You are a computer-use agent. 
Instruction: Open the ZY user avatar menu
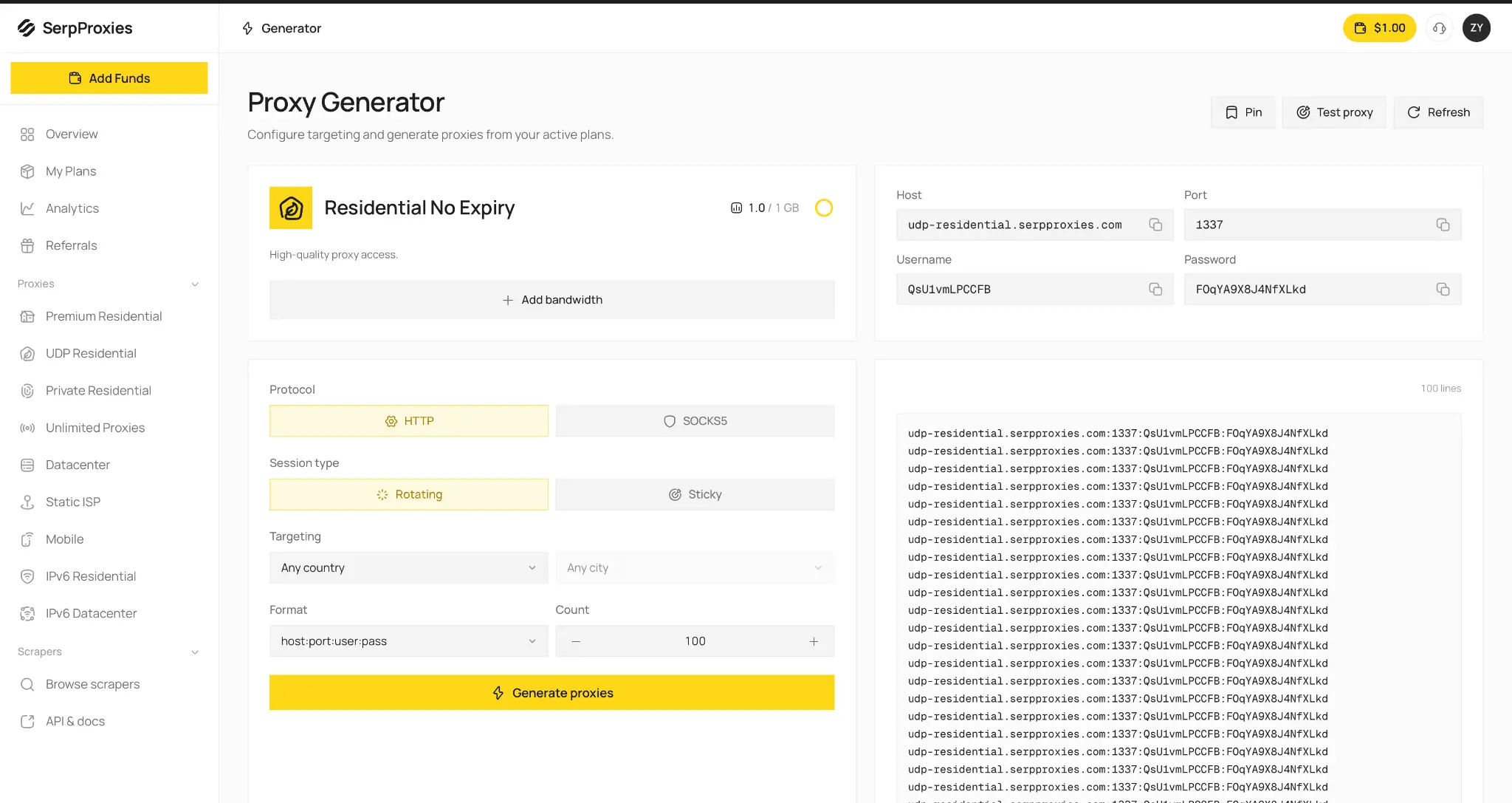pos(1476,28)
